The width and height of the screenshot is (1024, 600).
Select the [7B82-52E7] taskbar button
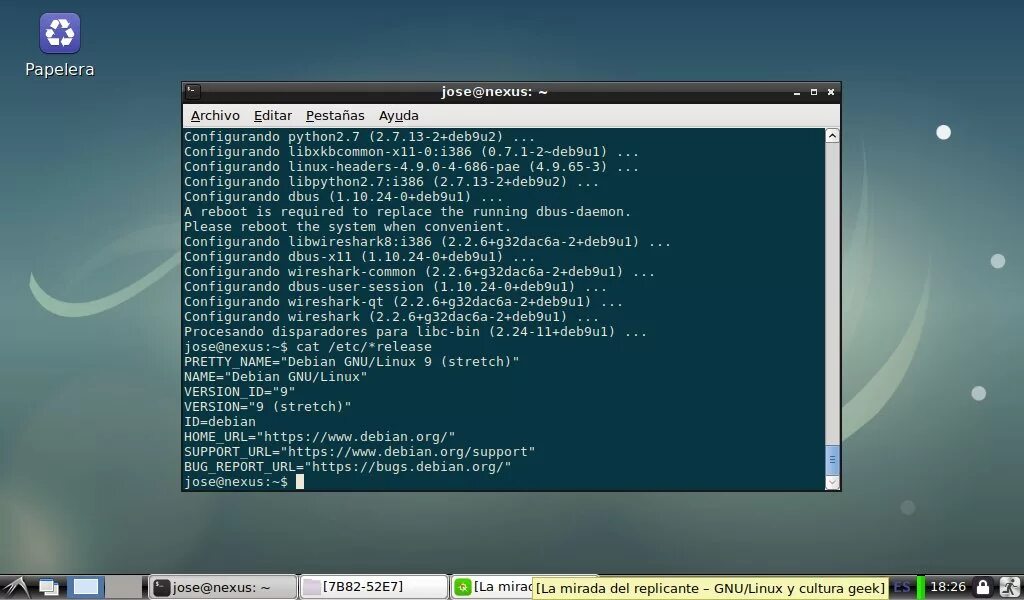374,587
